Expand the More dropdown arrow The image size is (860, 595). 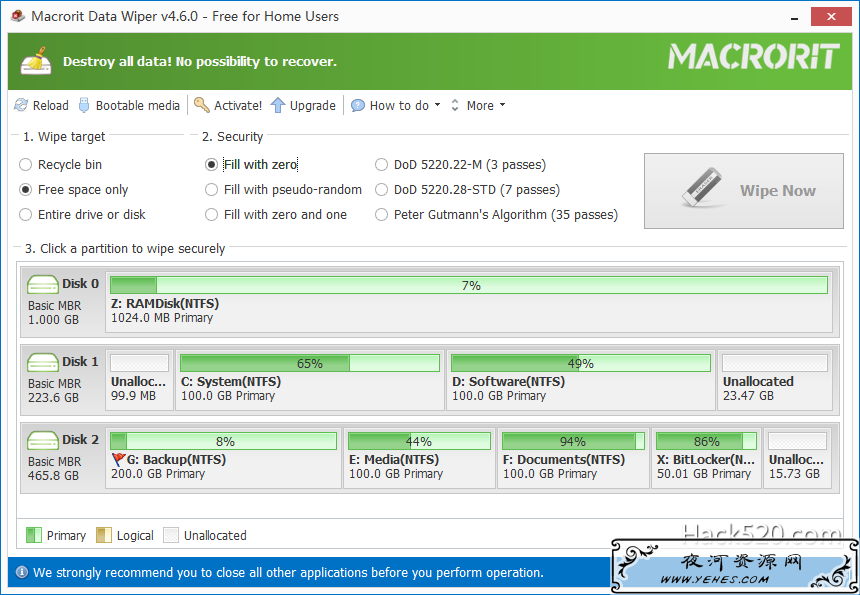coord(502,105)
